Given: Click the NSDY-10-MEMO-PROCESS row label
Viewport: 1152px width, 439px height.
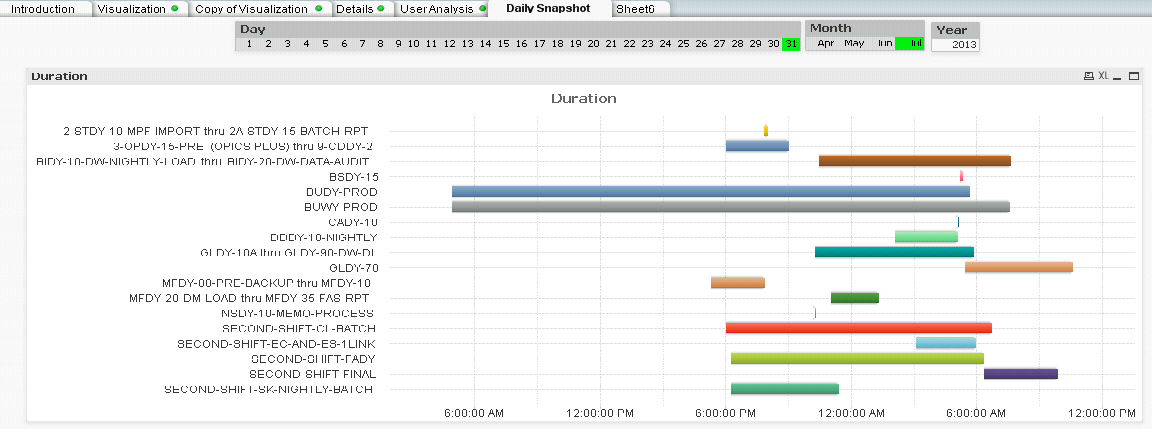Looking at the screenshot, I should click(x=297, y=313).
